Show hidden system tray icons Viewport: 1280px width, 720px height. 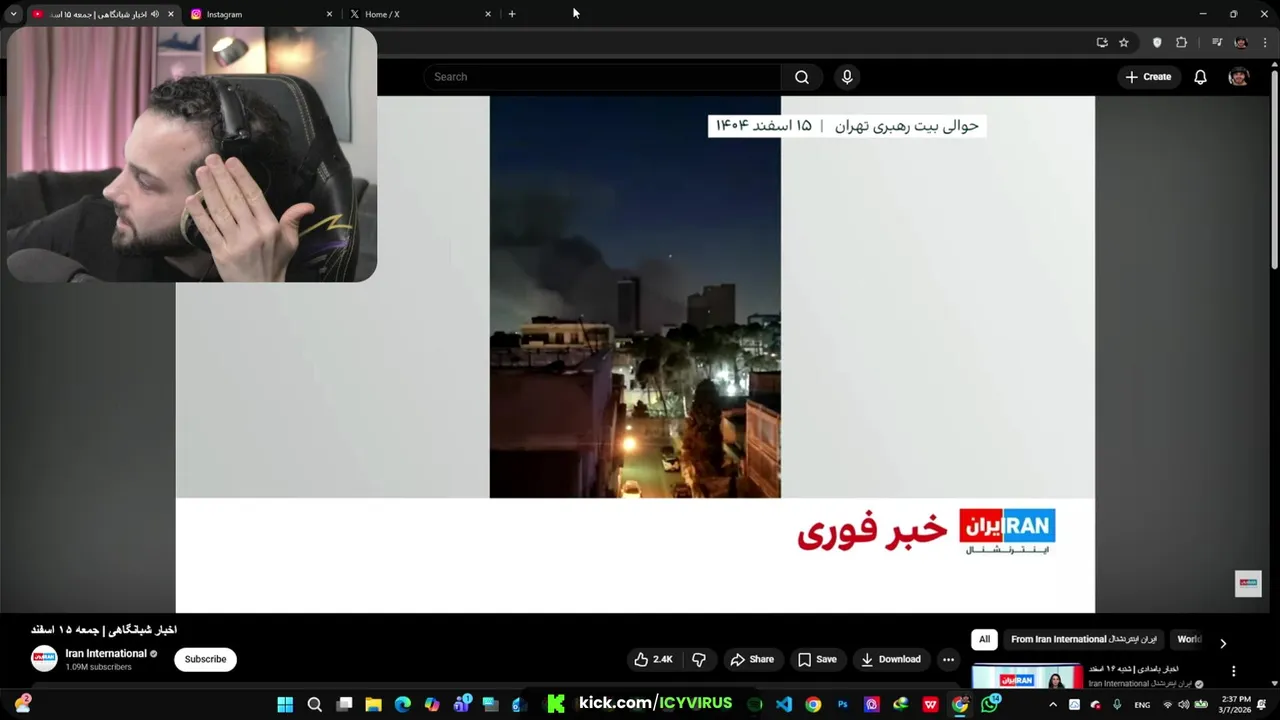(1052, 704)
